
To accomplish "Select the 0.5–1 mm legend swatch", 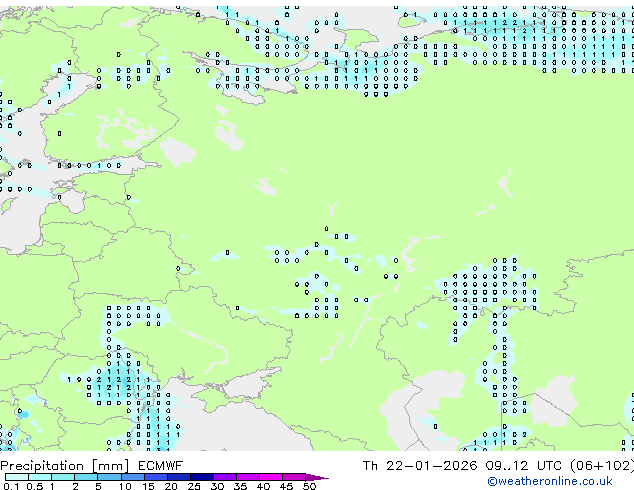I will pyautogui.click(x=40, y=477).
